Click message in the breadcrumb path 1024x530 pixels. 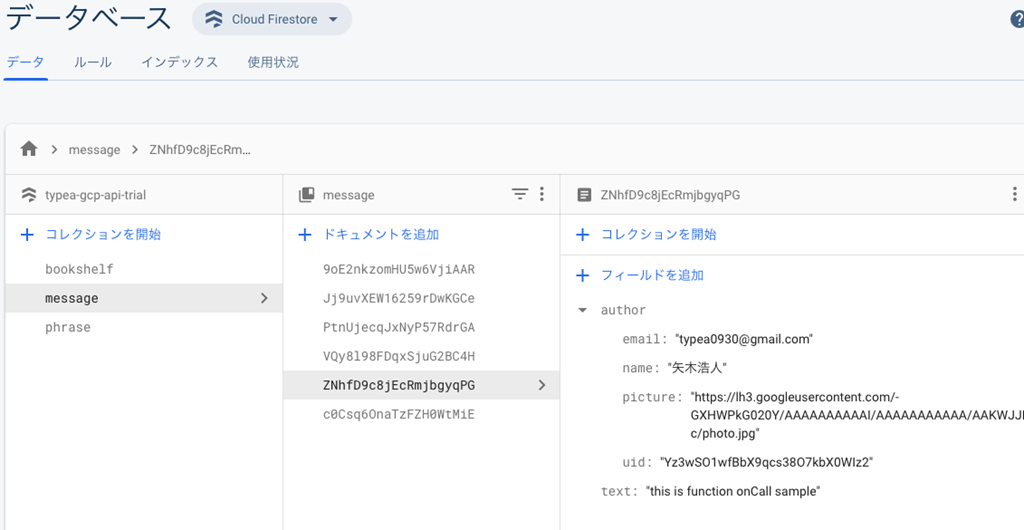click(x=94, y=150)
